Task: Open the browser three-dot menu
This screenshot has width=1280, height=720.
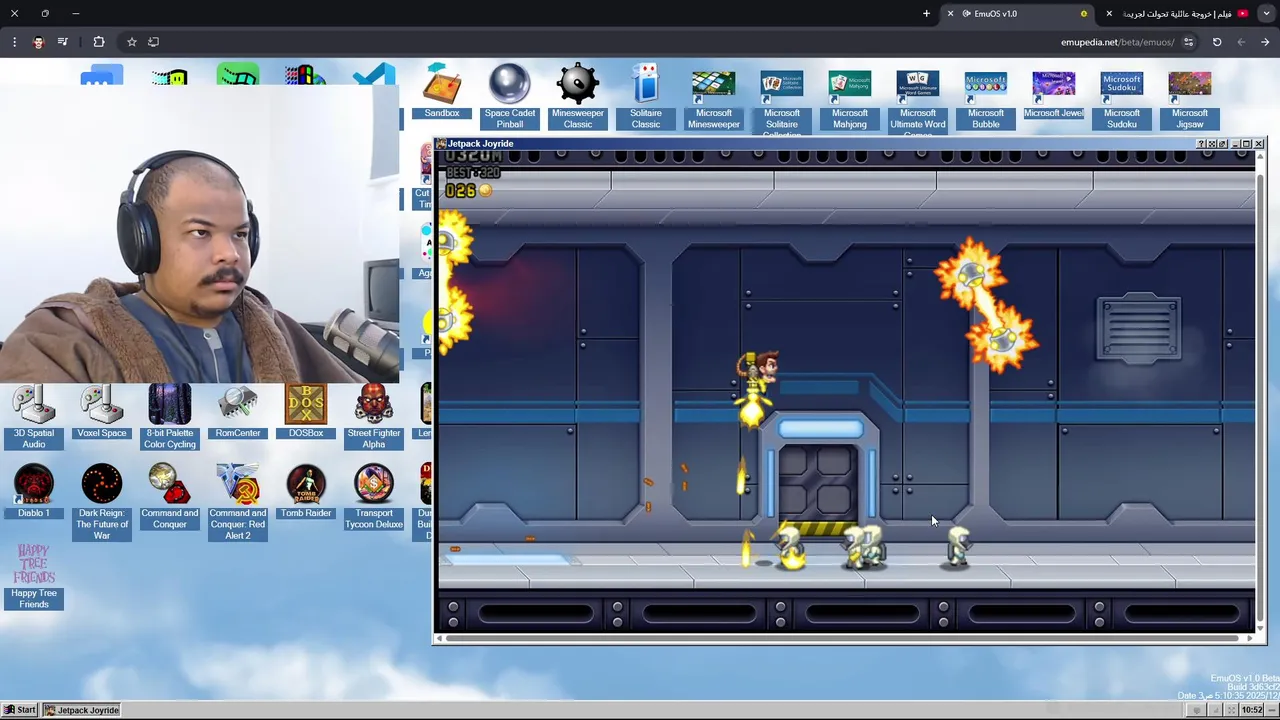Action: [x=14, y=42]
